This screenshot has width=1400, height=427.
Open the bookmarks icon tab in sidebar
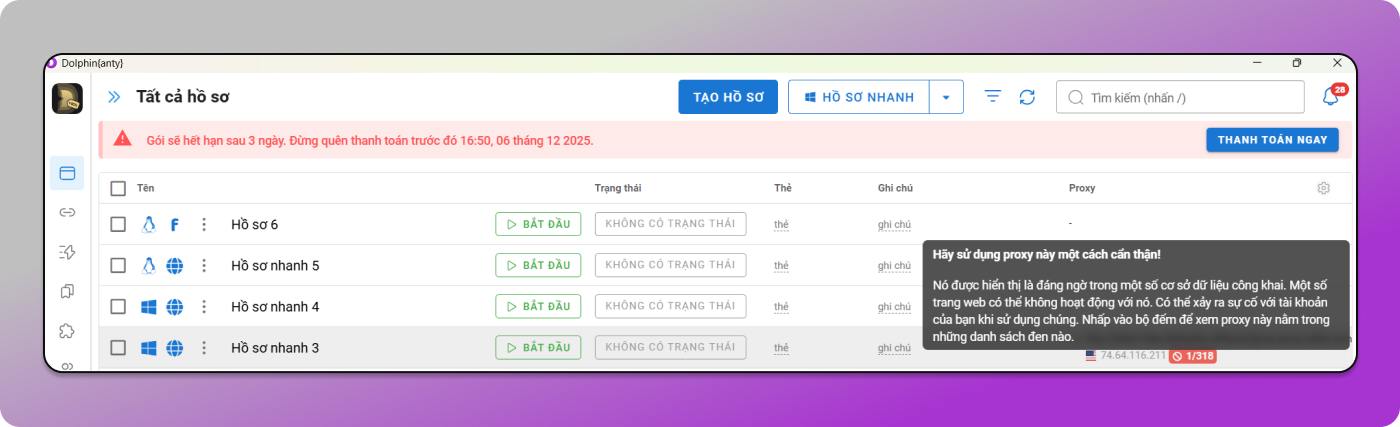67,291
